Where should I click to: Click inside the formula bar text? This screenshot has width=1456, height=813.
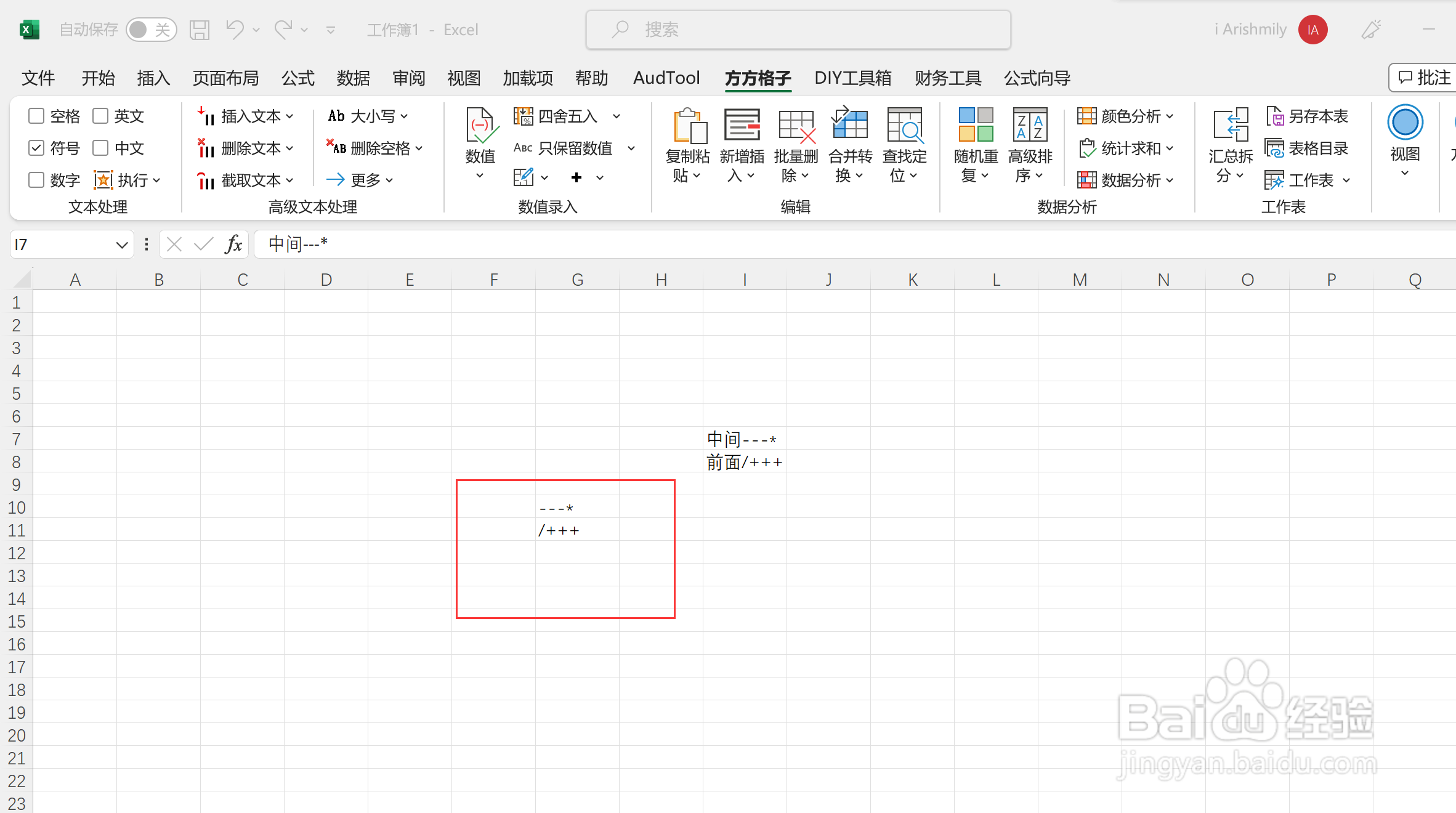coord(298,245)
